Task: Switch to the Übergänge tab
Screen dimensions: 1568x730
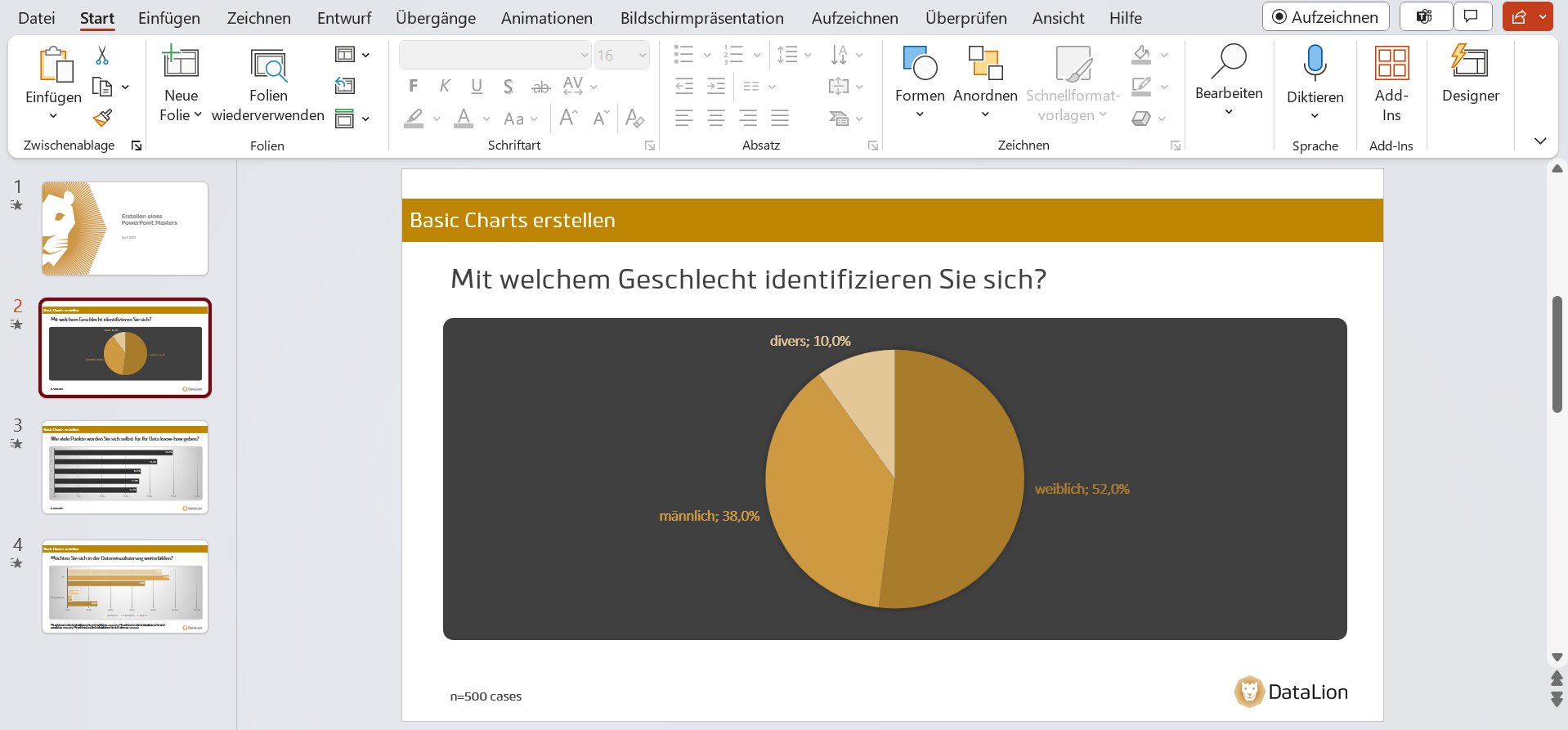Action: (x=436, y=18)
